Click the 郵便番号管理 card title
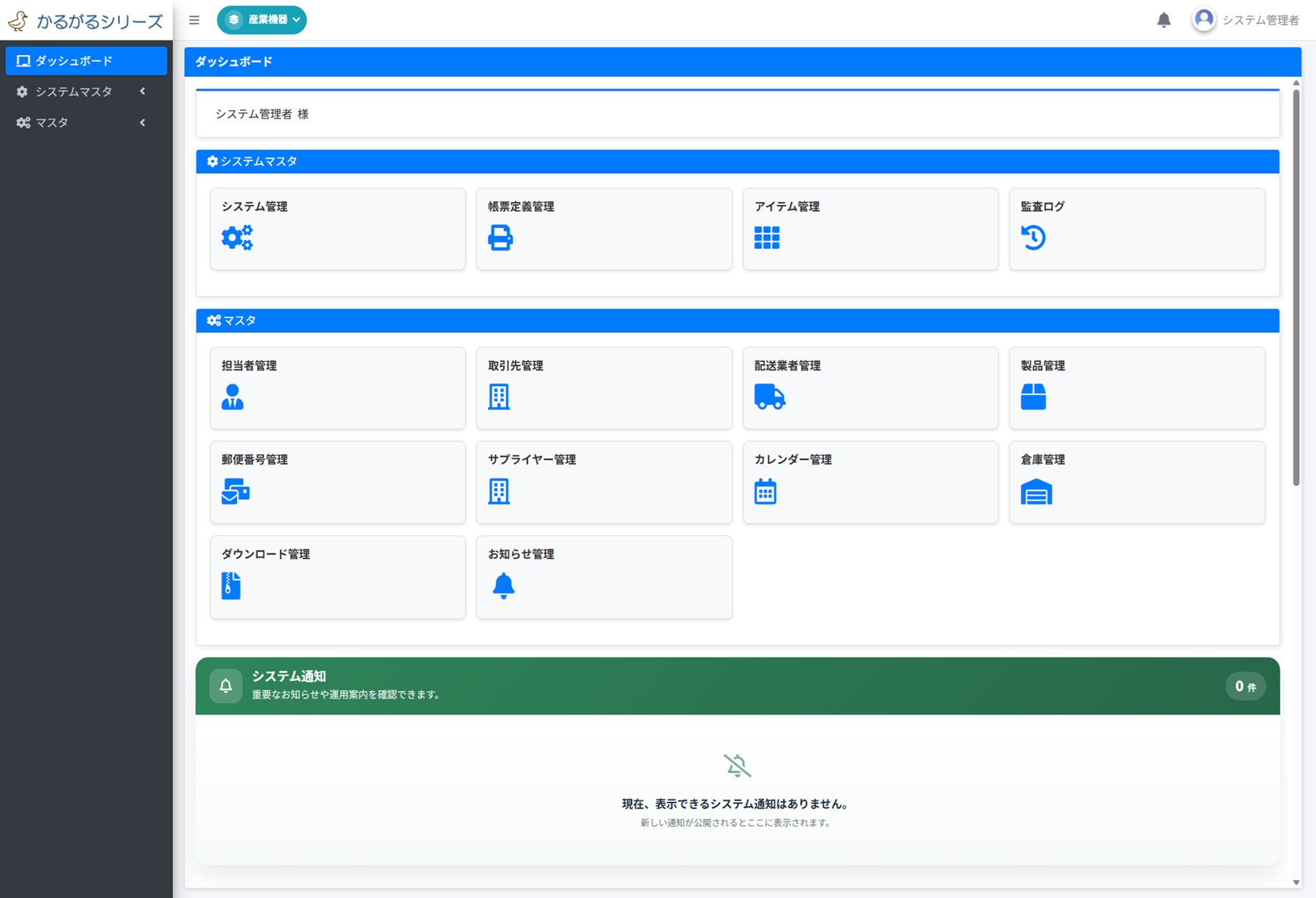The width and height of the screenshot is (1316, 898). (x=254, y=459)
